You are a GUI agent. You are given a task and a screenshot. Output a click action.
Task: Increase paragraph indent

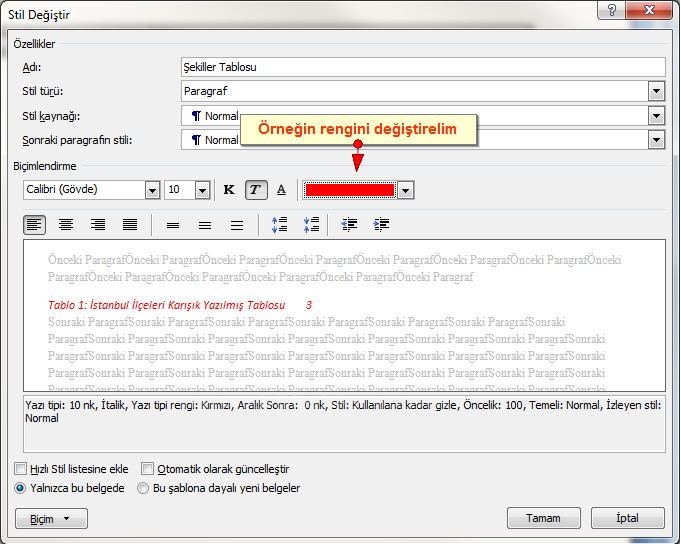click(381, 225)
